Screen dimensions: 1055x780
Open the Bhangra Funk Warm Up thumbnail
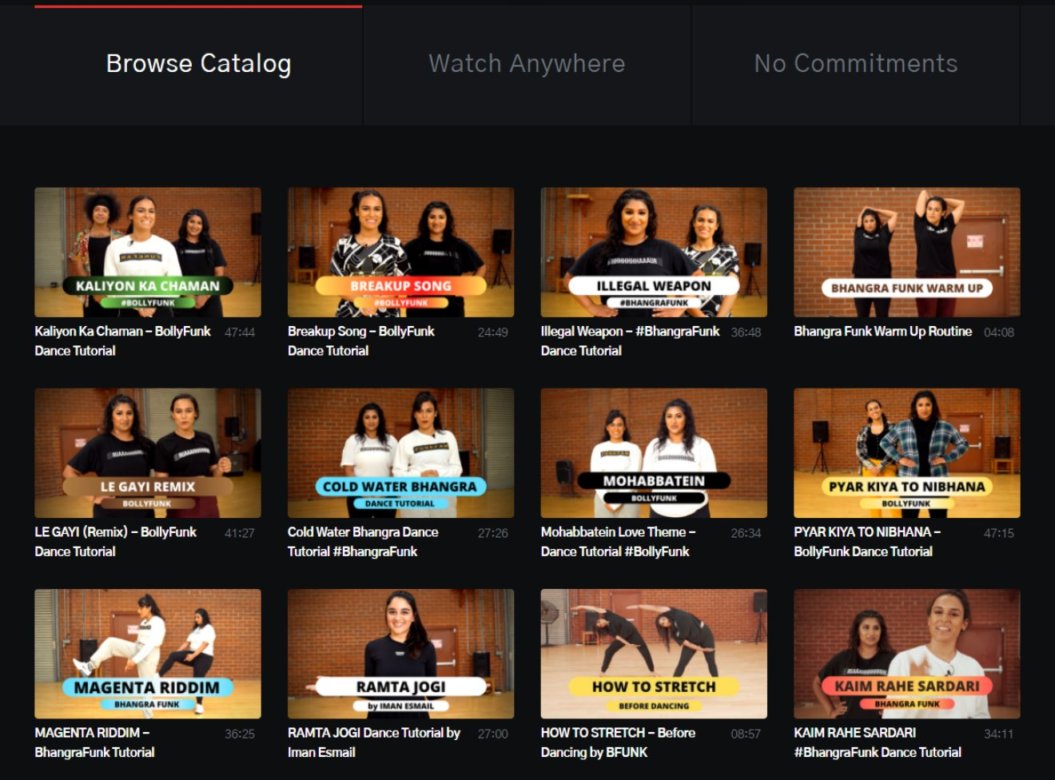pyautogui.click(x=907, y=252)
